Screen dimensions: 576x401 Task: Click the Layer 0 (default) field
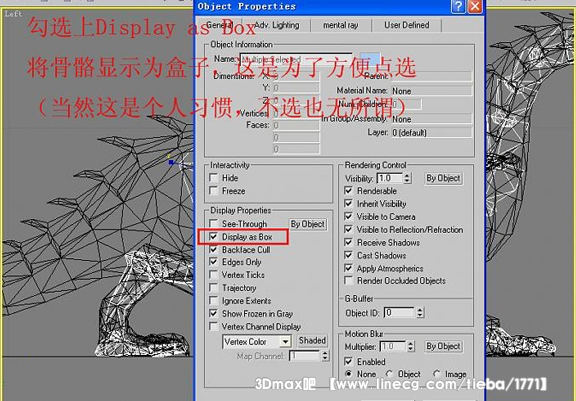pos(431,132)
